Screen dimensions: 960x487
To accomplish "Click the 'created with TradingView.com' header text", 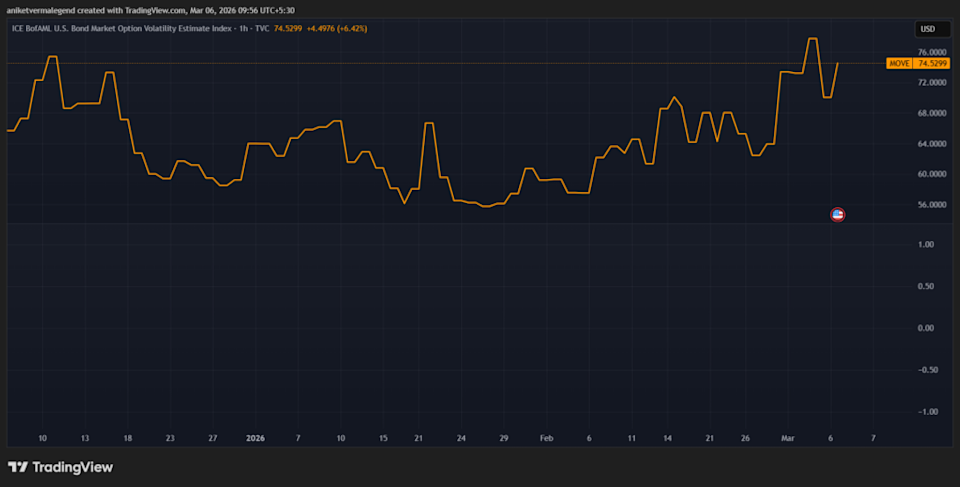I will 130,9.
